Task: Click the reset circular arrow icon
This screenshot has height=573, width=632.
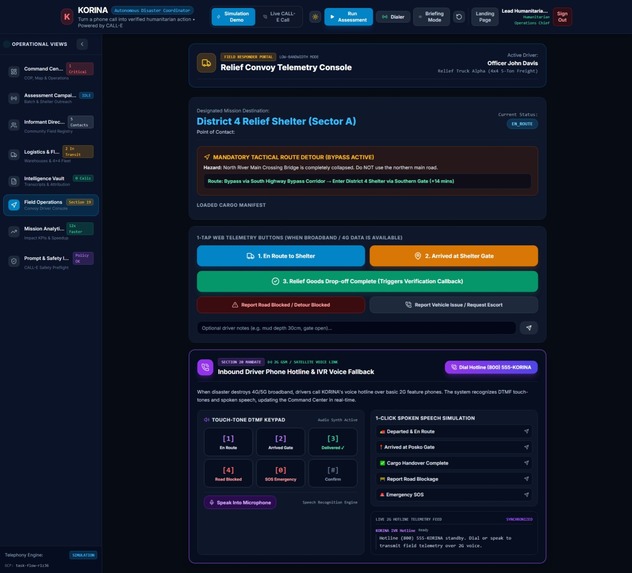Action: coord(459,17)
